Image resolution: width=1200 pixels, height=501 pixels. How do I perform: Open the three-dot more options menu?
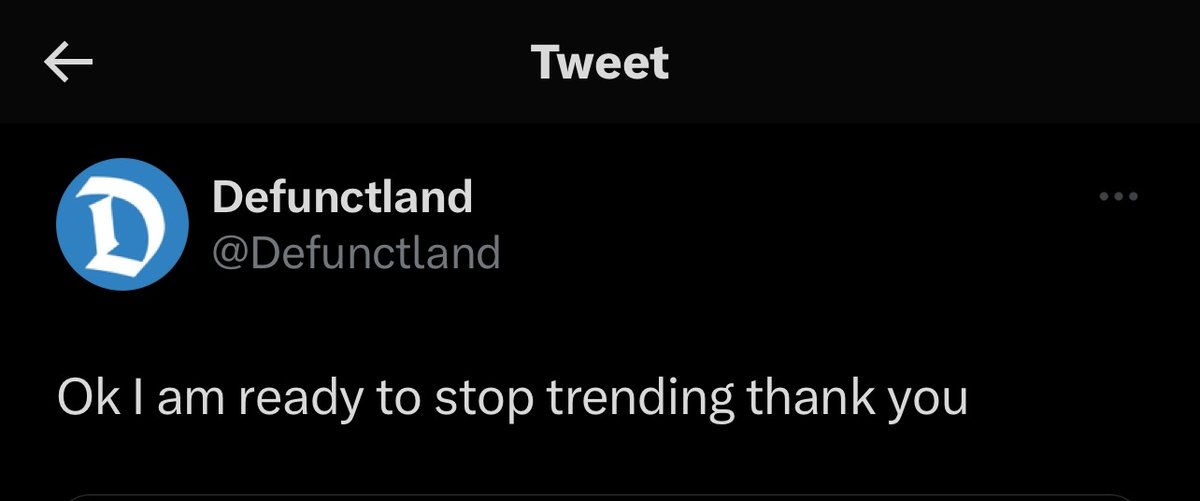1118,197
